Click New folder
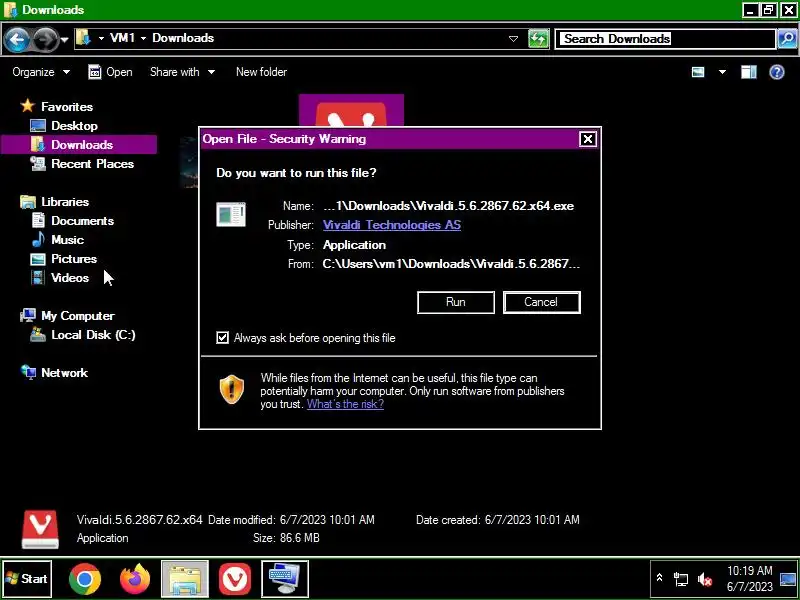The width and height of the screenshot is (800, 600). pyautogui.click(x=261, y=72)
